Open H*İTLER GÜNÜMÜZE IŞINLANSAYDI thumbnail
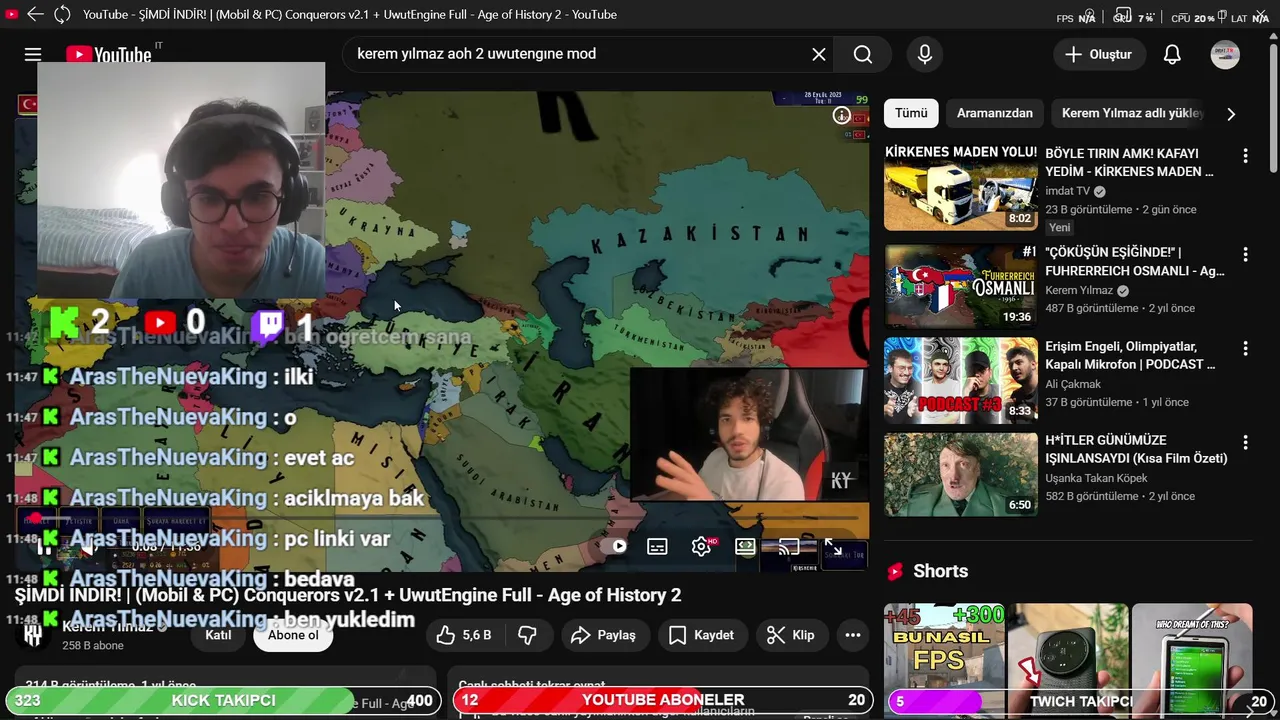This screenshot has height=720, width=1280. click(961, 474)
